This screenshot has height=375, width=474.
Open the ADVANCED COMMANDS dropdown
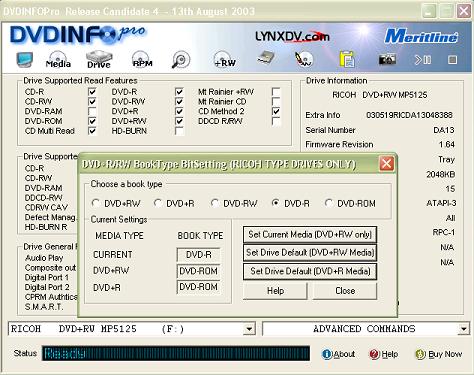463,329
